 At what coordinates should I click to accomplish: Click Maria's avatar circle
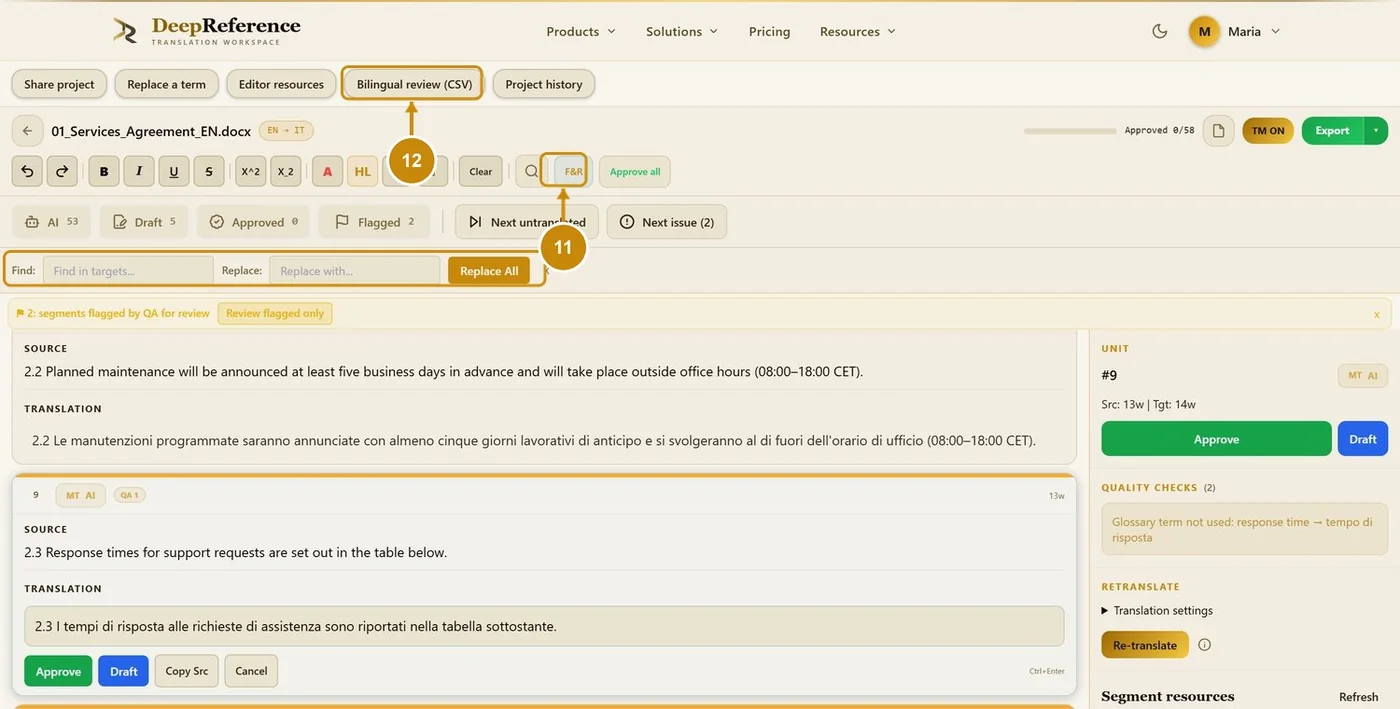(x=1204, y=31)
